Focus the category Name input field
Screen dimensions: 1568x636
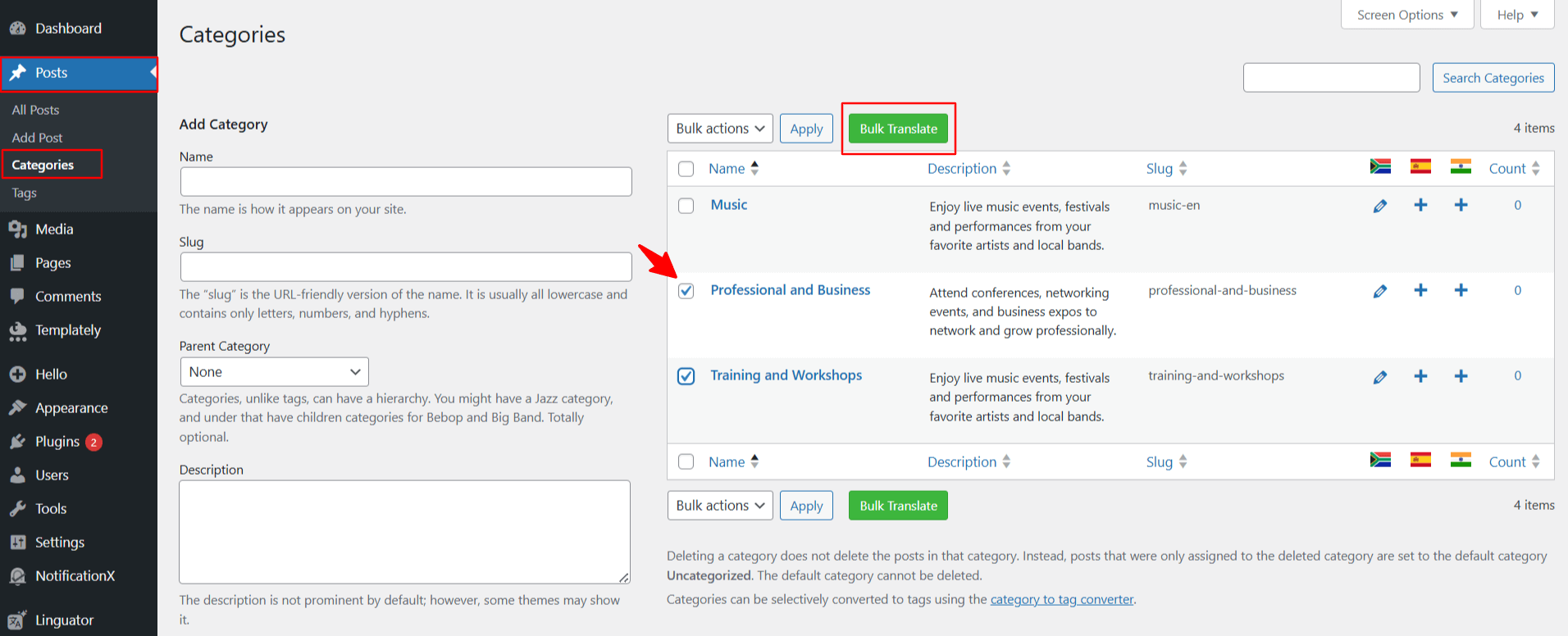pos(406,182)
